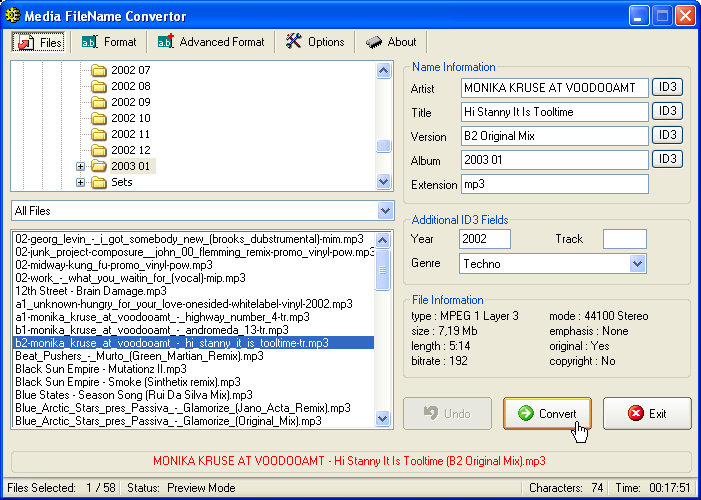Click the ID3 button next to Title
701x500 pixels.
pyautogui.click(x=667, y=111)
